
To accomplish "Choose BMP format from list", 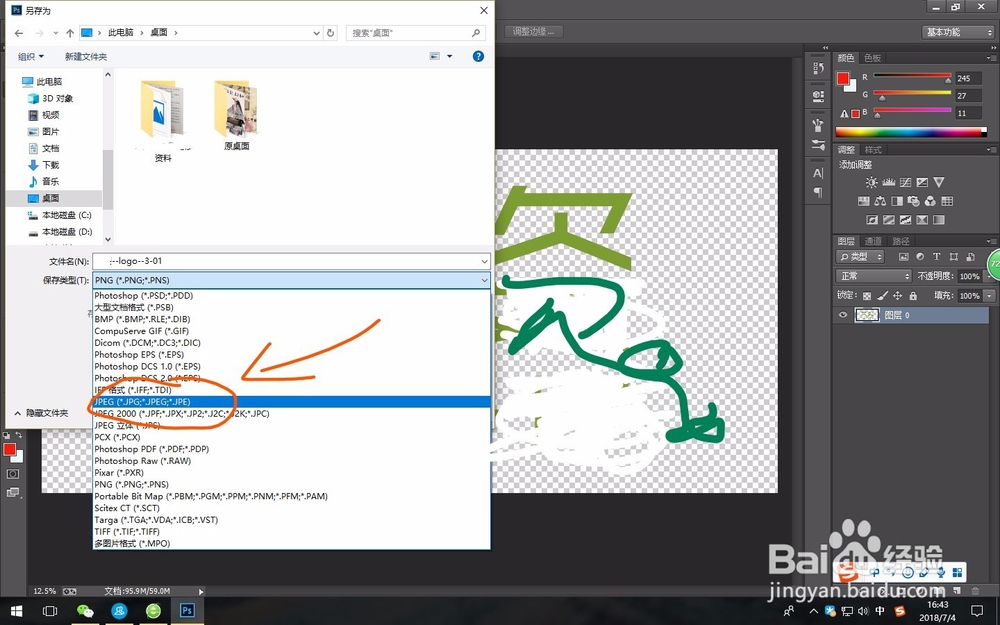I will 291,319.
